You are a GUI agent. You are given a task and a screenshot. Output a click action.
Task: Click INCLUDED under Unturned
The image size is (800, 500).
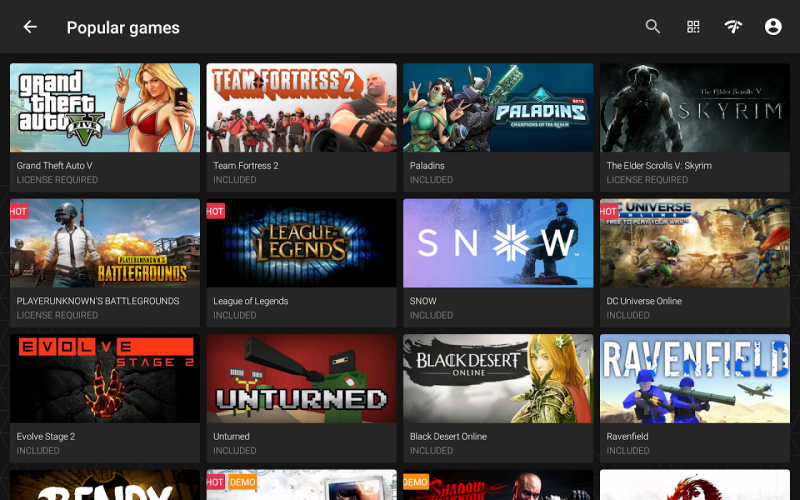pos(235,451)
